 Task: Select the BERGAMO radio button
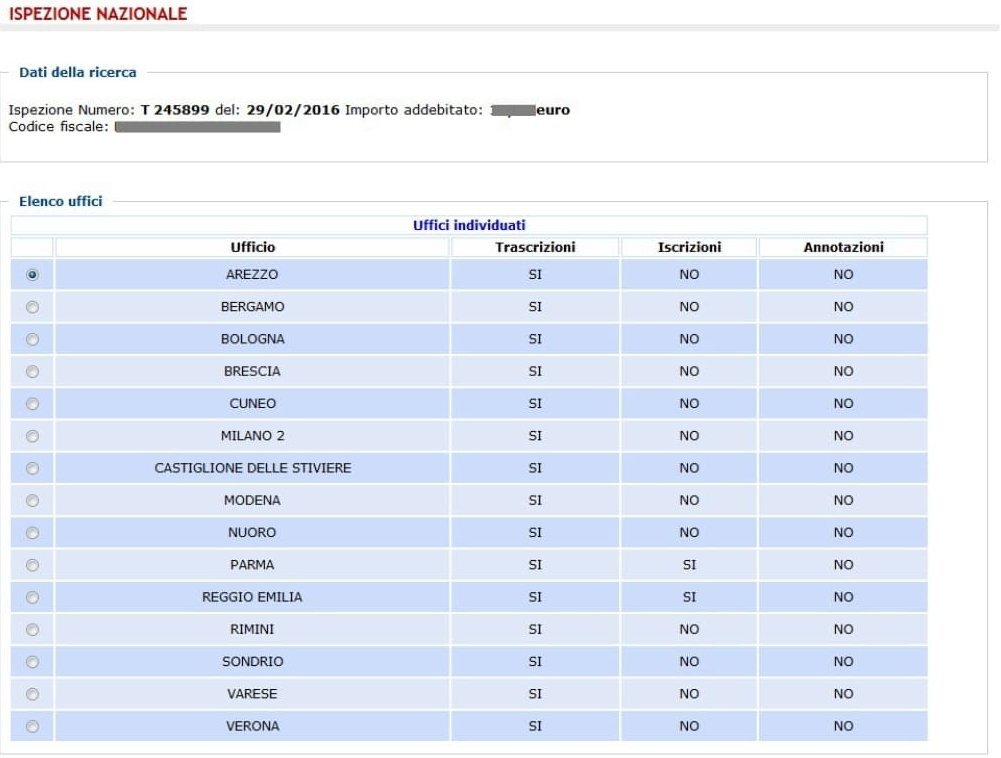32,307
